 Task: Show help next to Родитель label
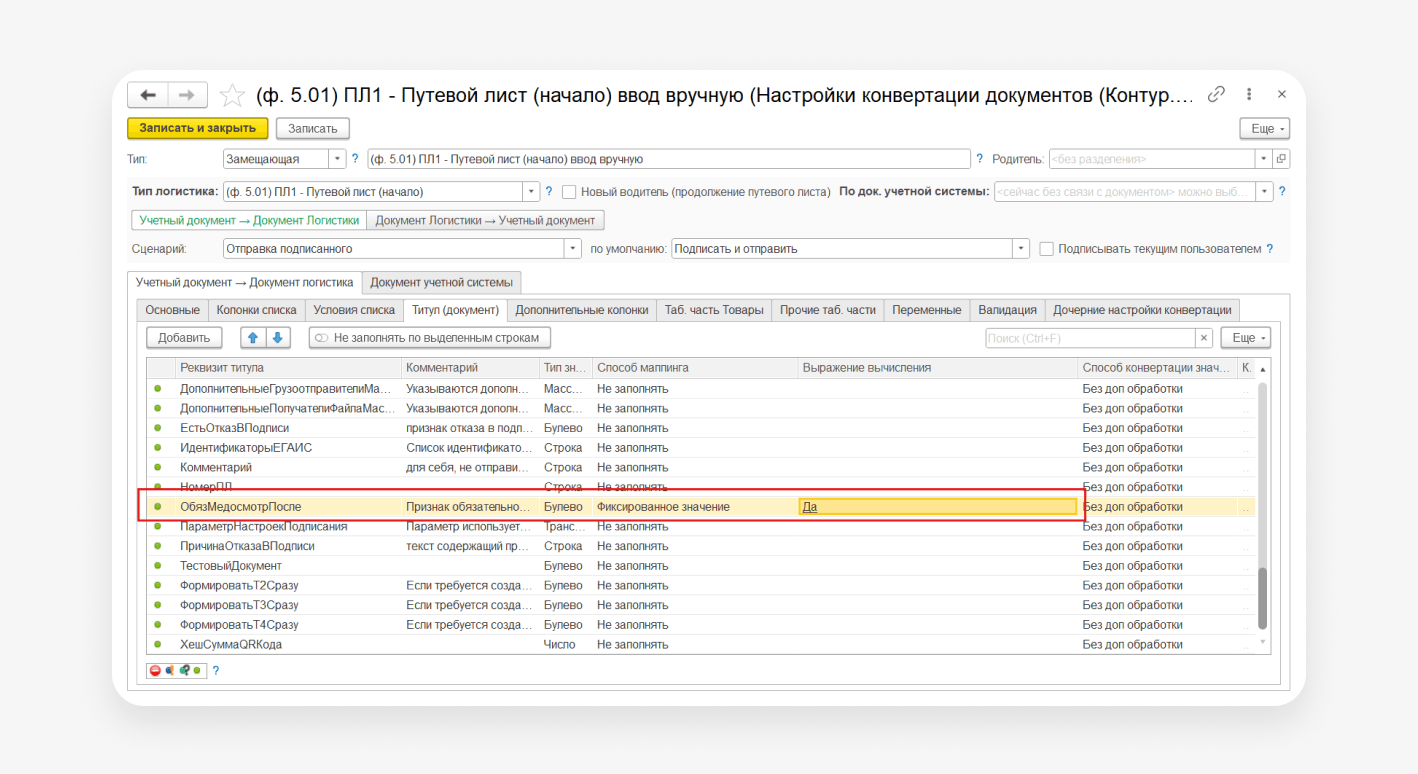coord(980,159)
